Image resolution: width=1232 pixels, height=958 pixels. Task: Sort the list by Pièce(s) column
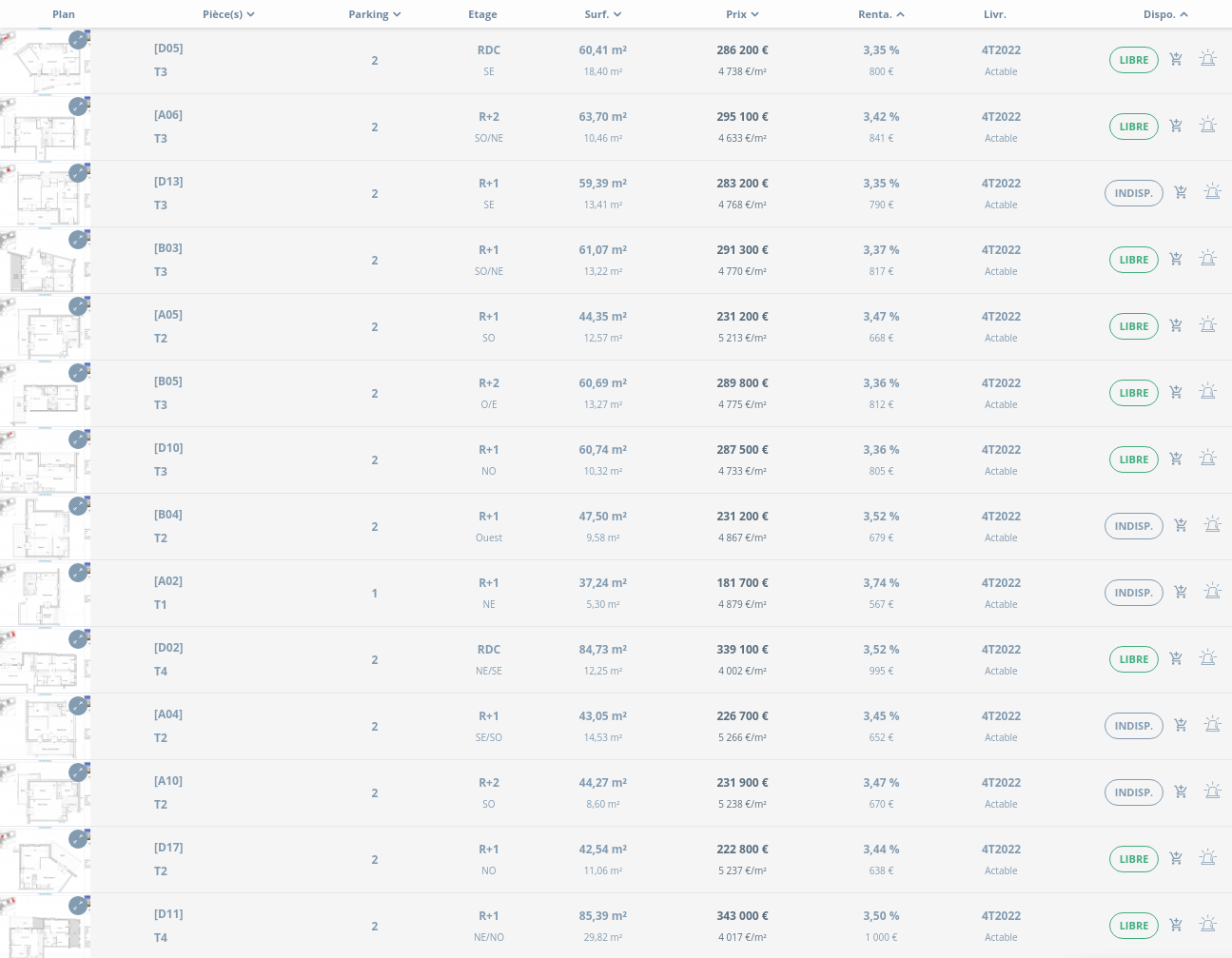[228, 14]
